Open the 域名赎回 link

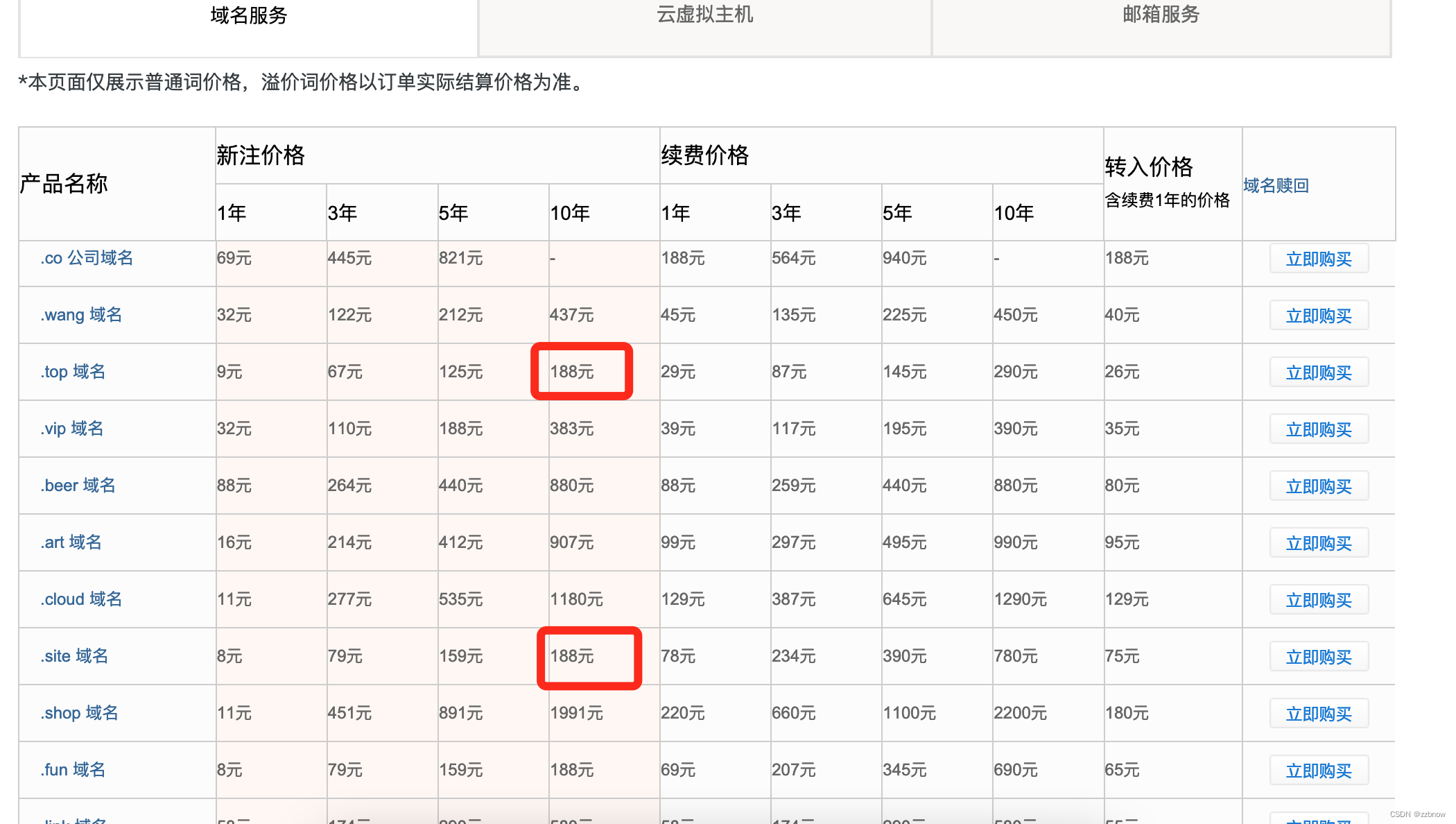(1276, 185)
